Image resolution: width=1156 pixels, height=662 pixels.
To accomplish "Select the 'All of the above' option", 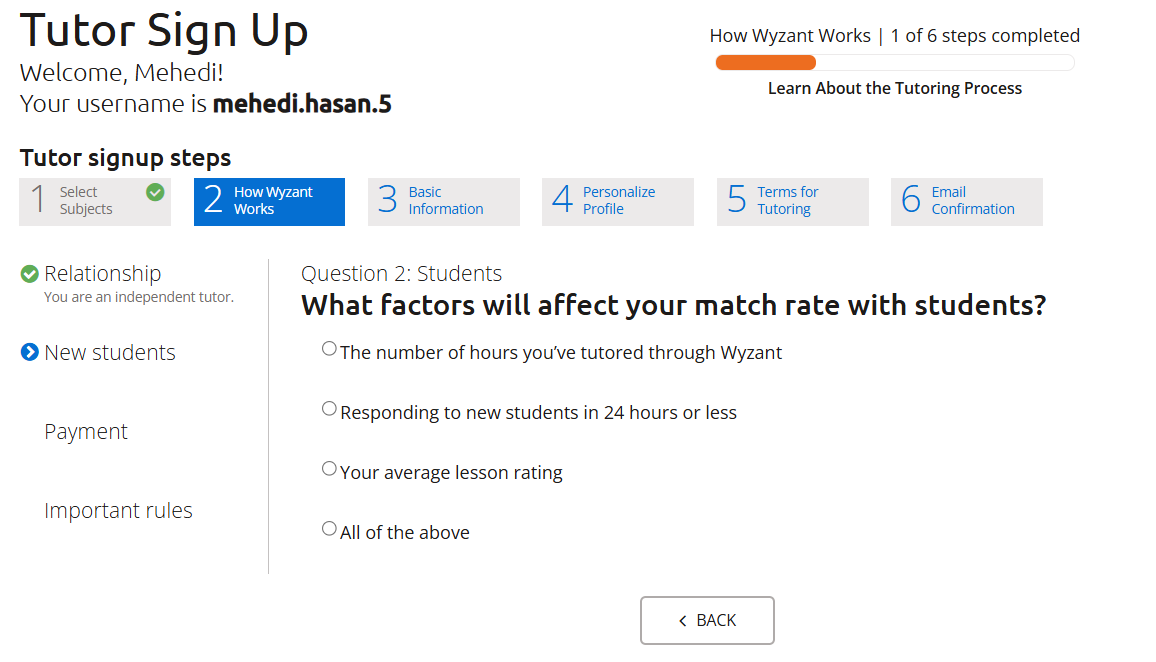I will [329, 528].
